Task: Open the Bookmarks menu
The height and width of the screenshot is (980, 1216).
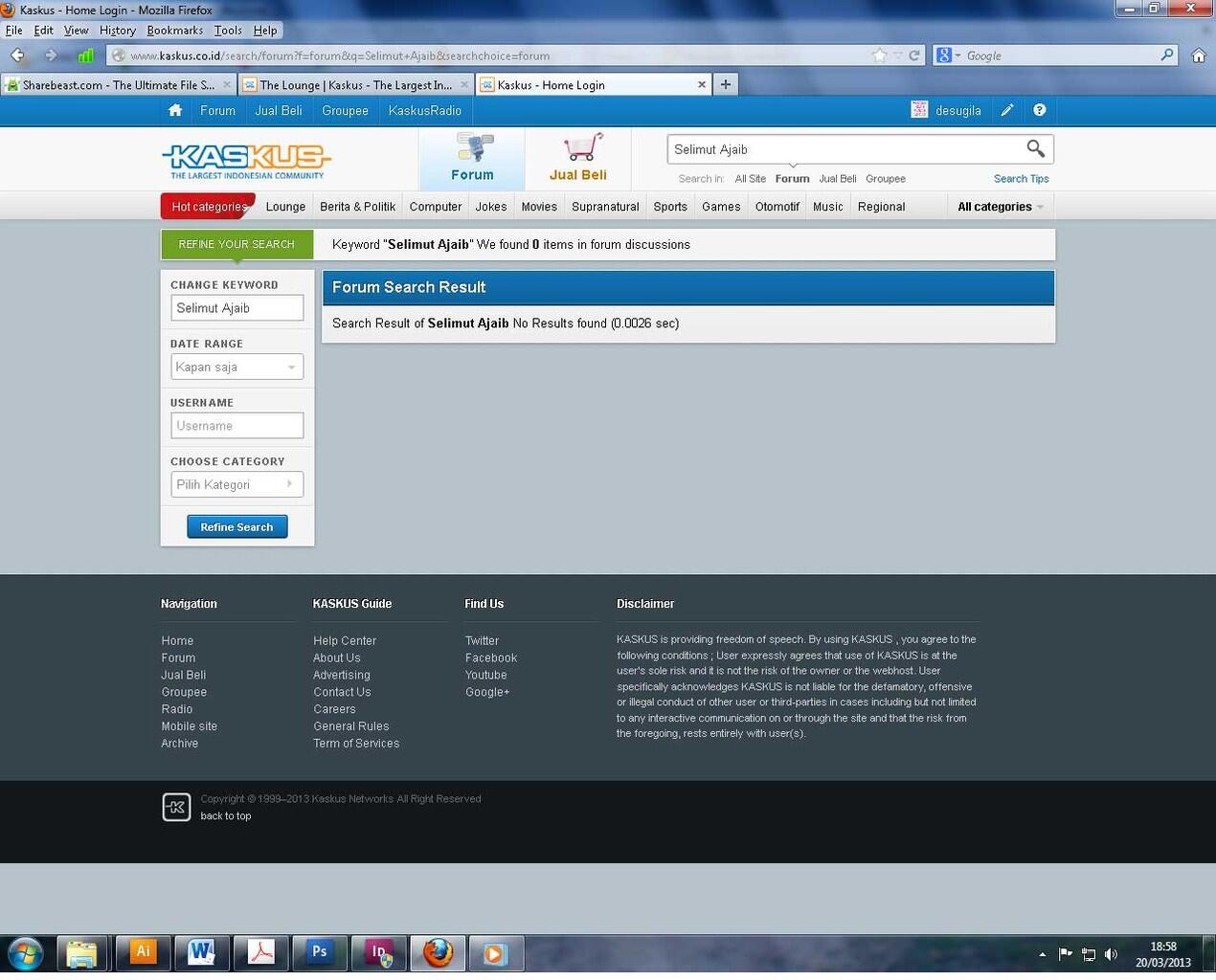Action: point(174,31)
